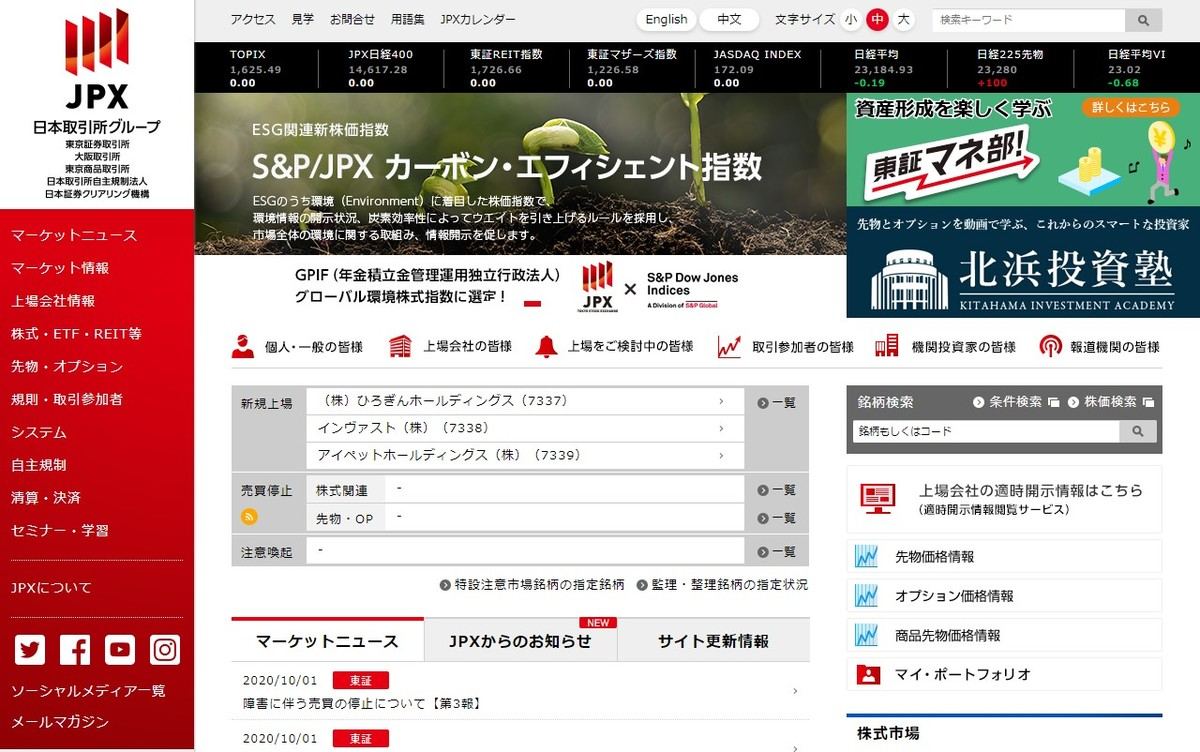Image resolution: width=1200 pixels, height=752 pixels.
Task: Open the RSS feed icon
Action: [250, 517]
